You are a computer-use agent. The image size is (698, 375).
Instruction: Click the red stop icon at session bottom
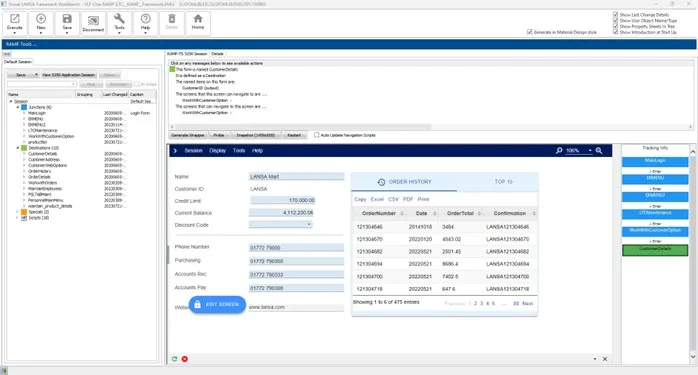[185, 359]
